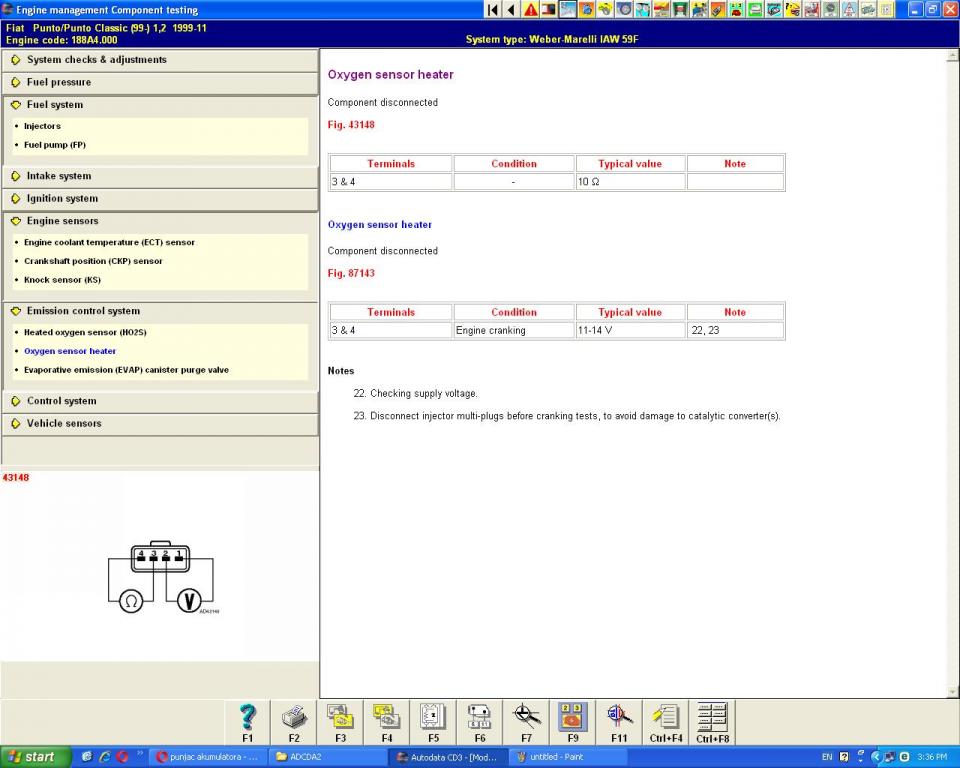Expand System checks & adjustments section
The width and height of the screenshot is (960, 768).
[160, 60]
